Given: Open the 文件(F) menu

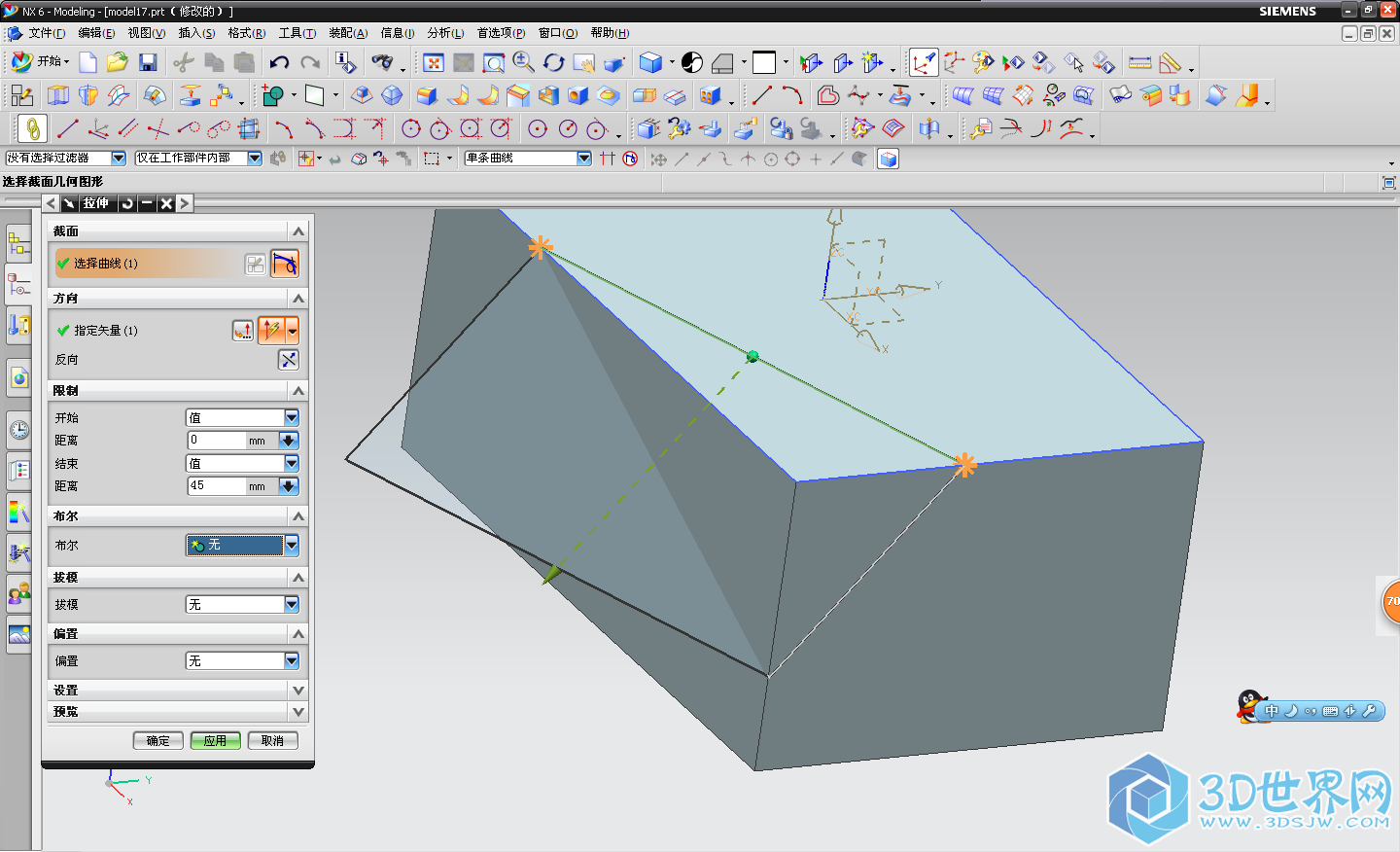Looking at the screenshot, I should 46,33.
